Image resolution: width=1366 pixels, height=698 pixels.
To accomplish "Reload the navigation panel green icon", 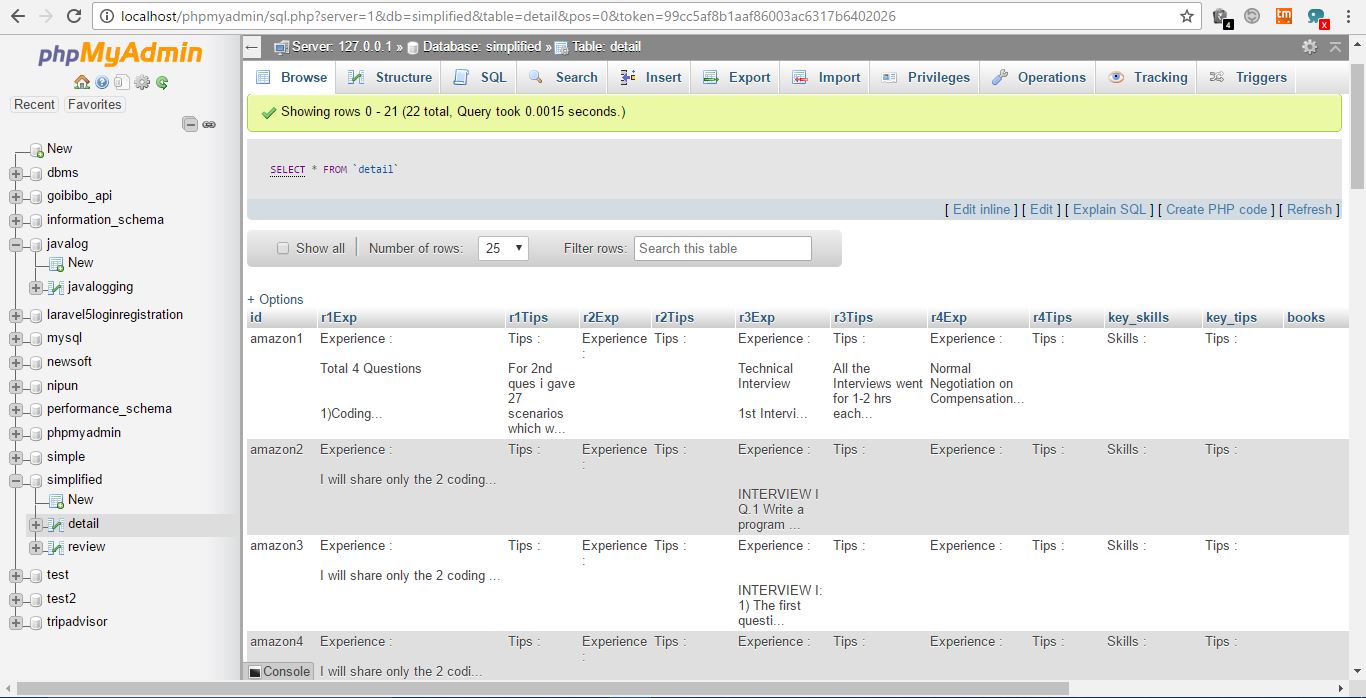I will [x=162, y=83].
